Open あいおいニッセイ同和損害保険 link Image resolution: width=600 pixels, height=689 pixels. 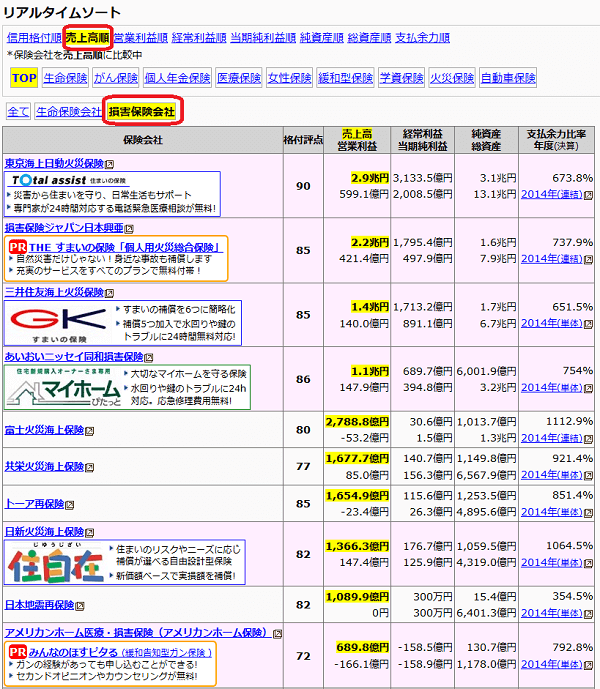74,357
